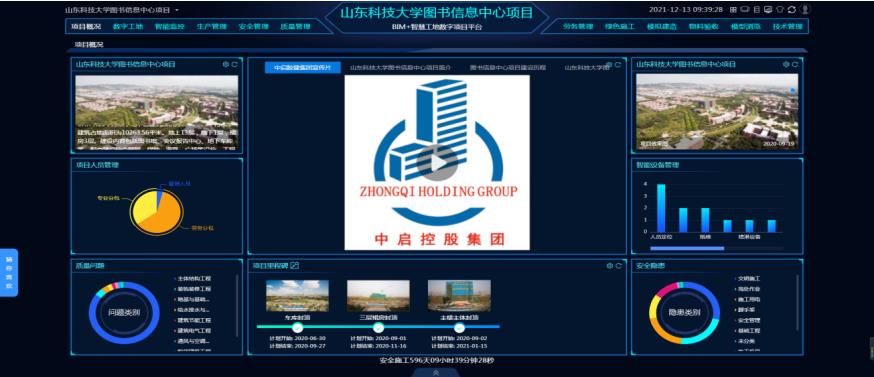Viewport: 874px width, 377px height.
Task: Click the refresh sync icon in top bar
Action: pos(792,9)
